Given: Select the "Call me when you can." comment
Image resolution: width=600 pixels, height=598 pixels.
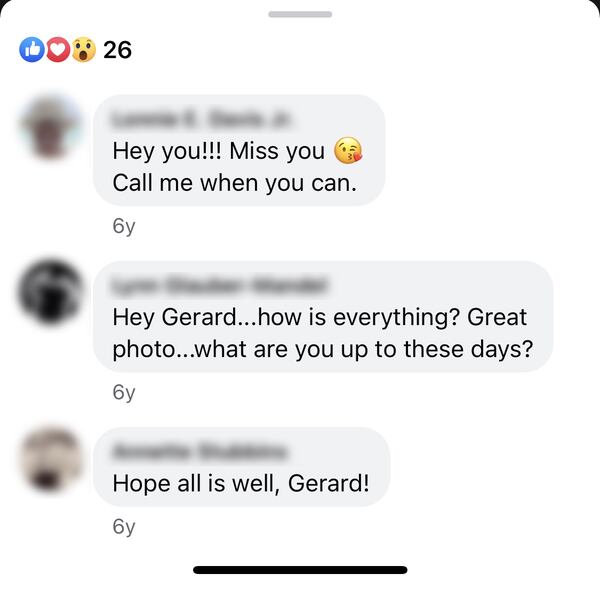Looking at the screenshot, I should (x=235, y=183).
